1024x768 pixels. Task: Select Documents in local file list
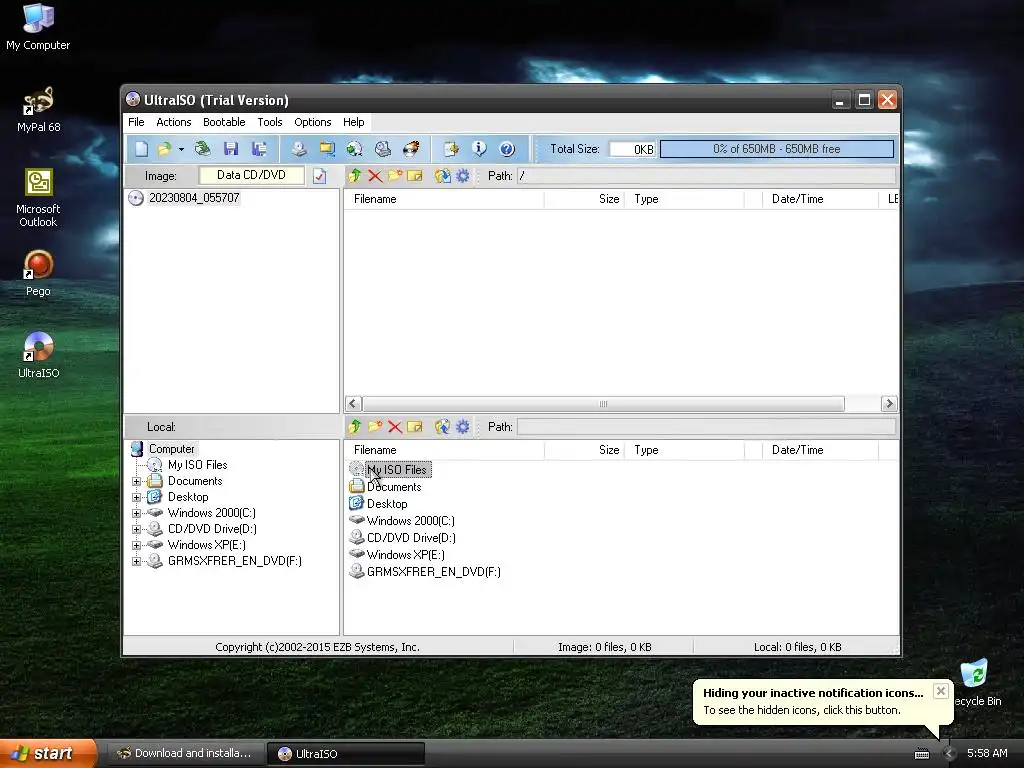pos(394,487)
